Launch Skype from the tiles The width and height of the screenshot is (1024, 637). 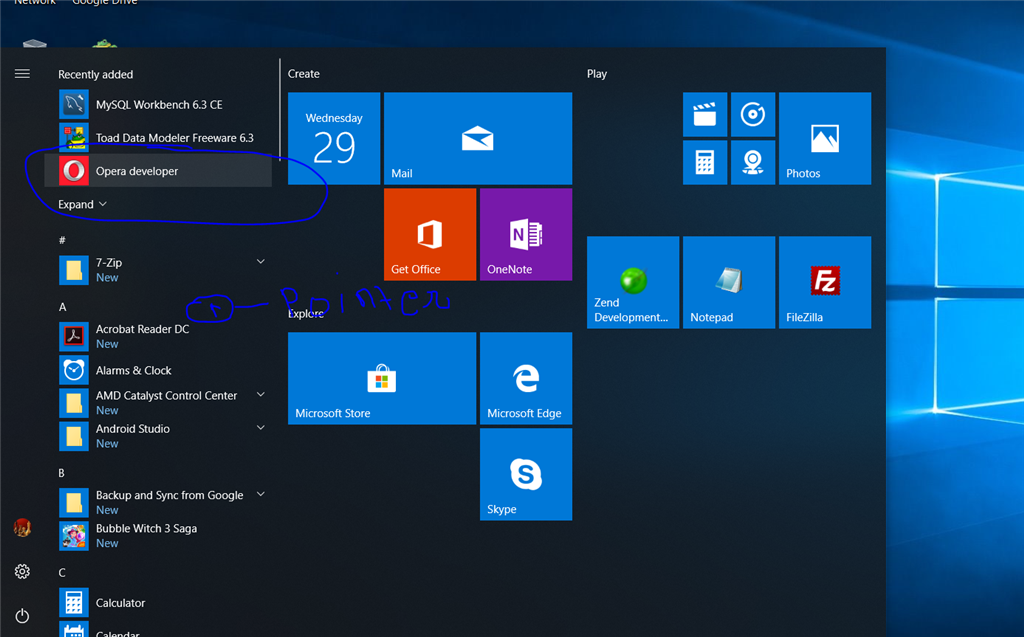coord(526,474)
